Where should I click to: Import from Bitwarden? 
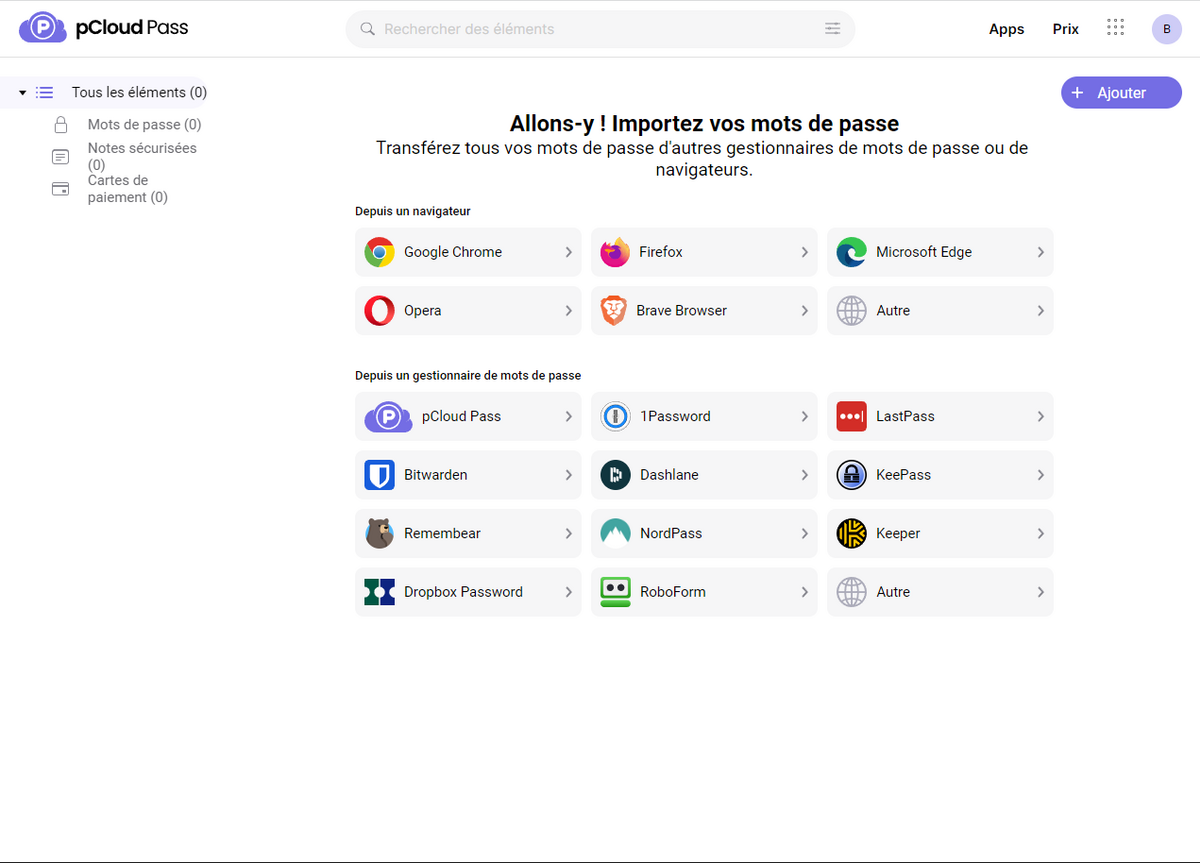coord(468,475)
